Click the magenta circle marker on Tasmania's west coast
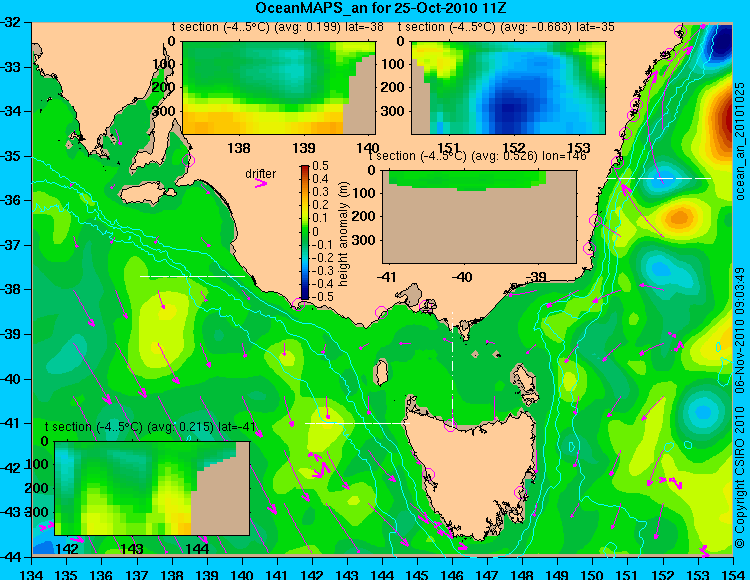Viewport: 750px width, 580px height. 428,475
